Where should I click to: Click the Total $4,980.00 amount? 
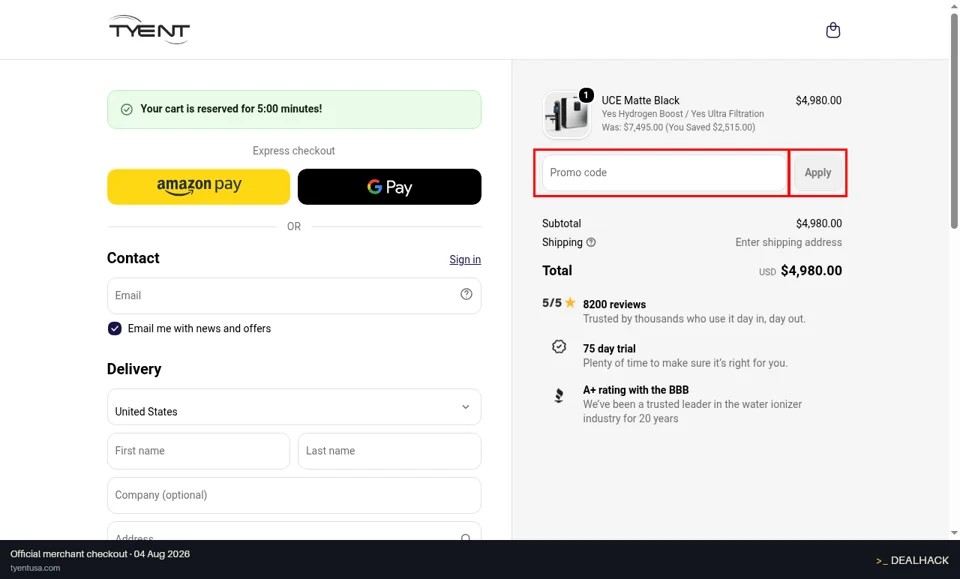pyautogui.click(x=811, y=271)
